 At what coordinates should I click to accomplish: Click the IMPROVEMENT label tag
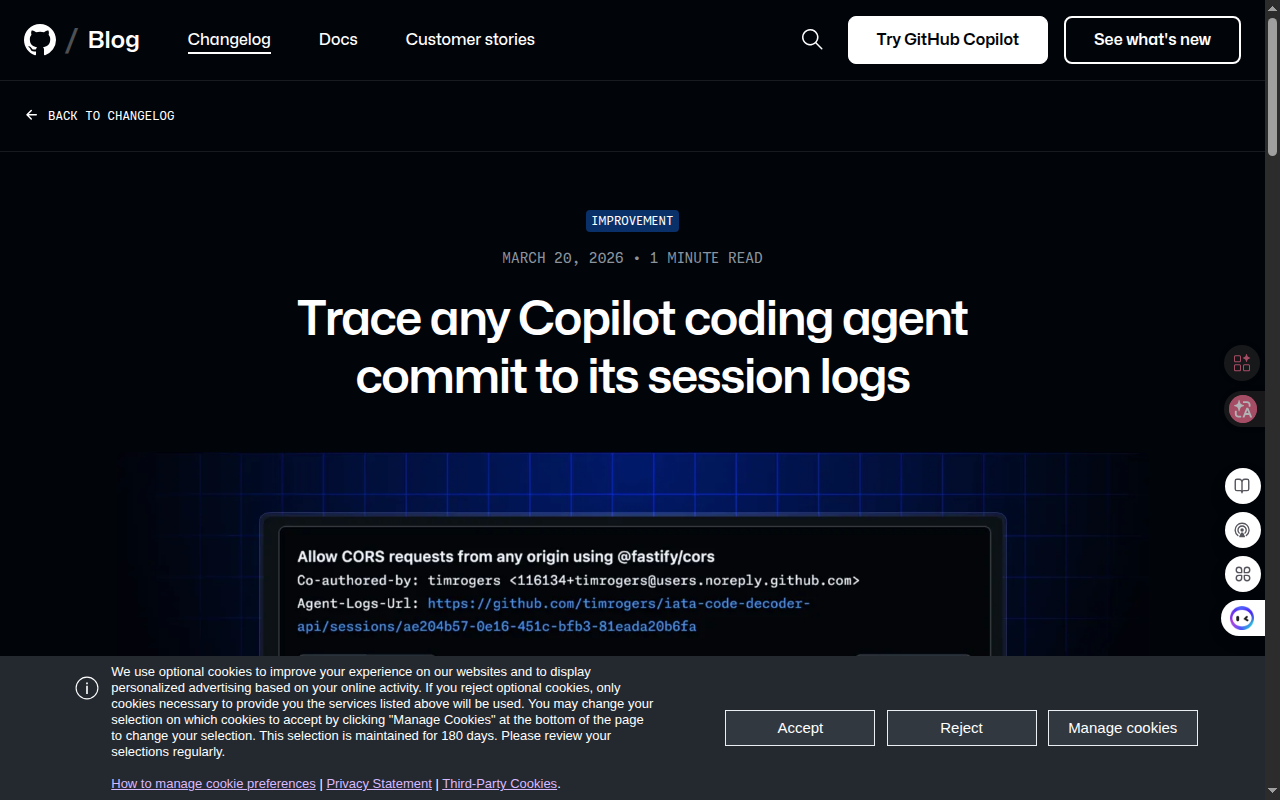632,221
